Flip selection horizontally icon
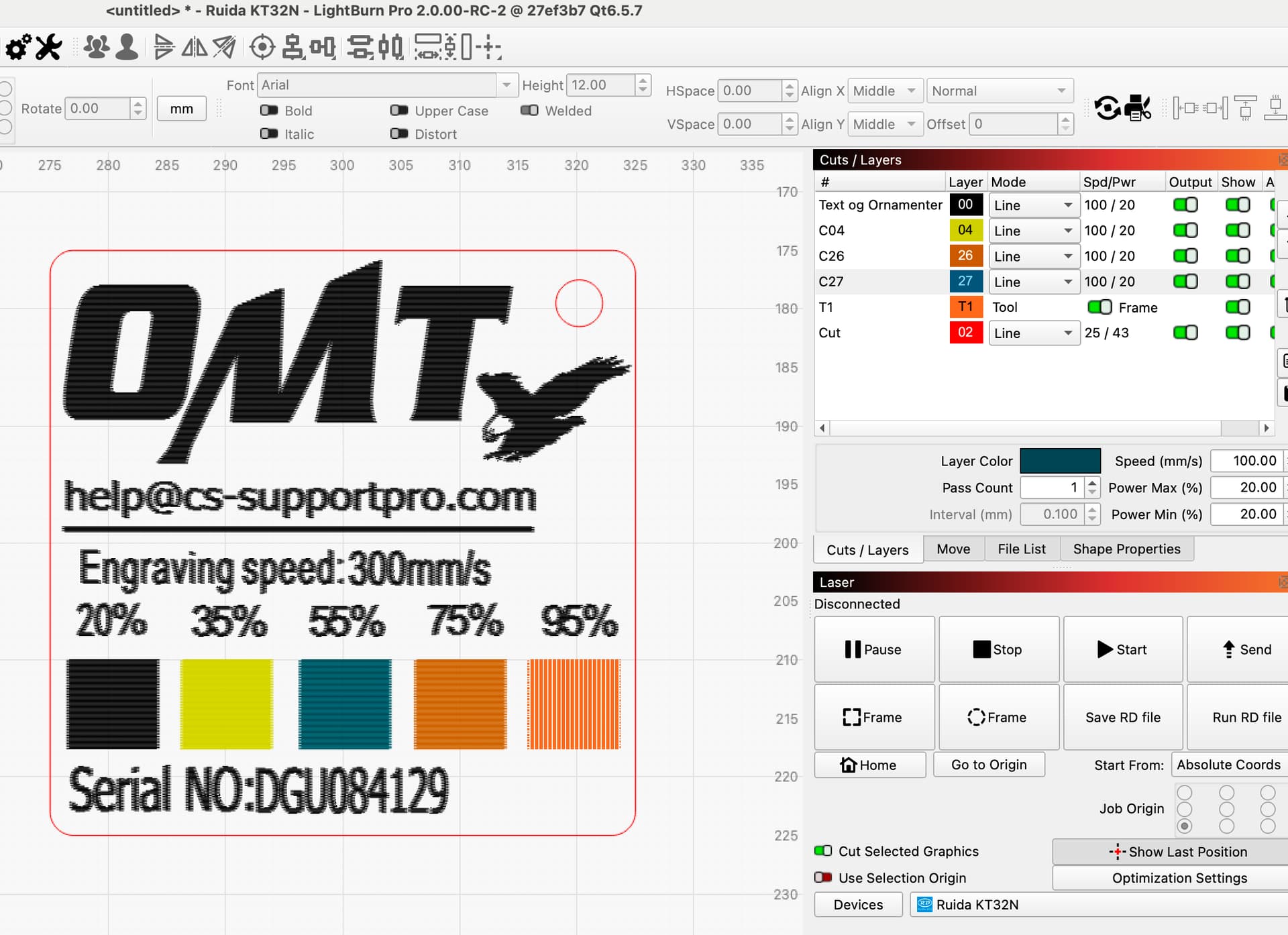 pos(195,47)
